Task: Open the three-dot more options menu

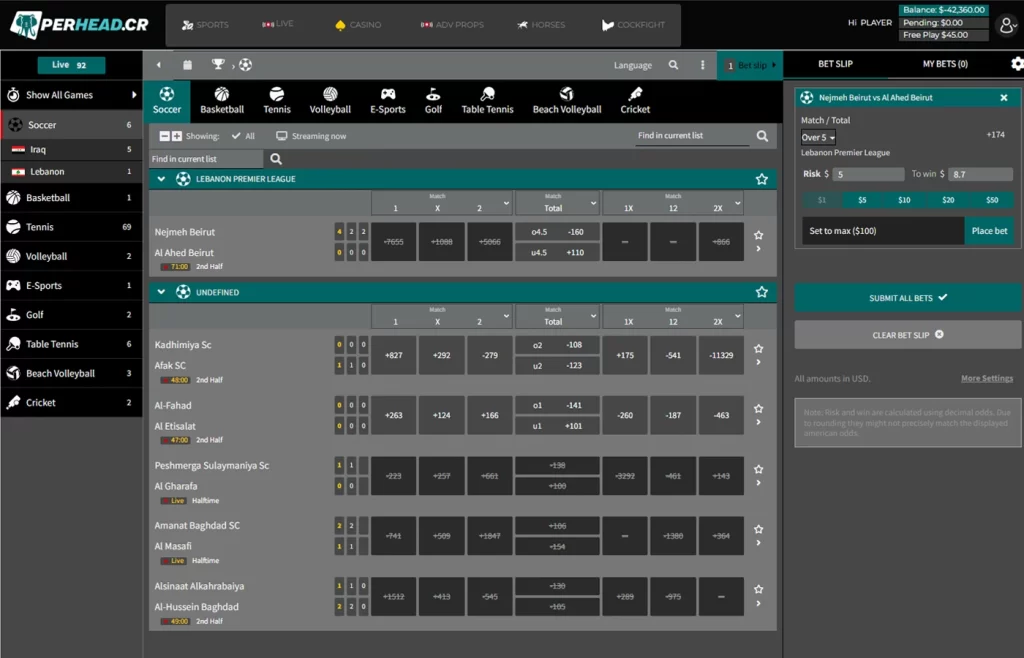Action: 703,65
